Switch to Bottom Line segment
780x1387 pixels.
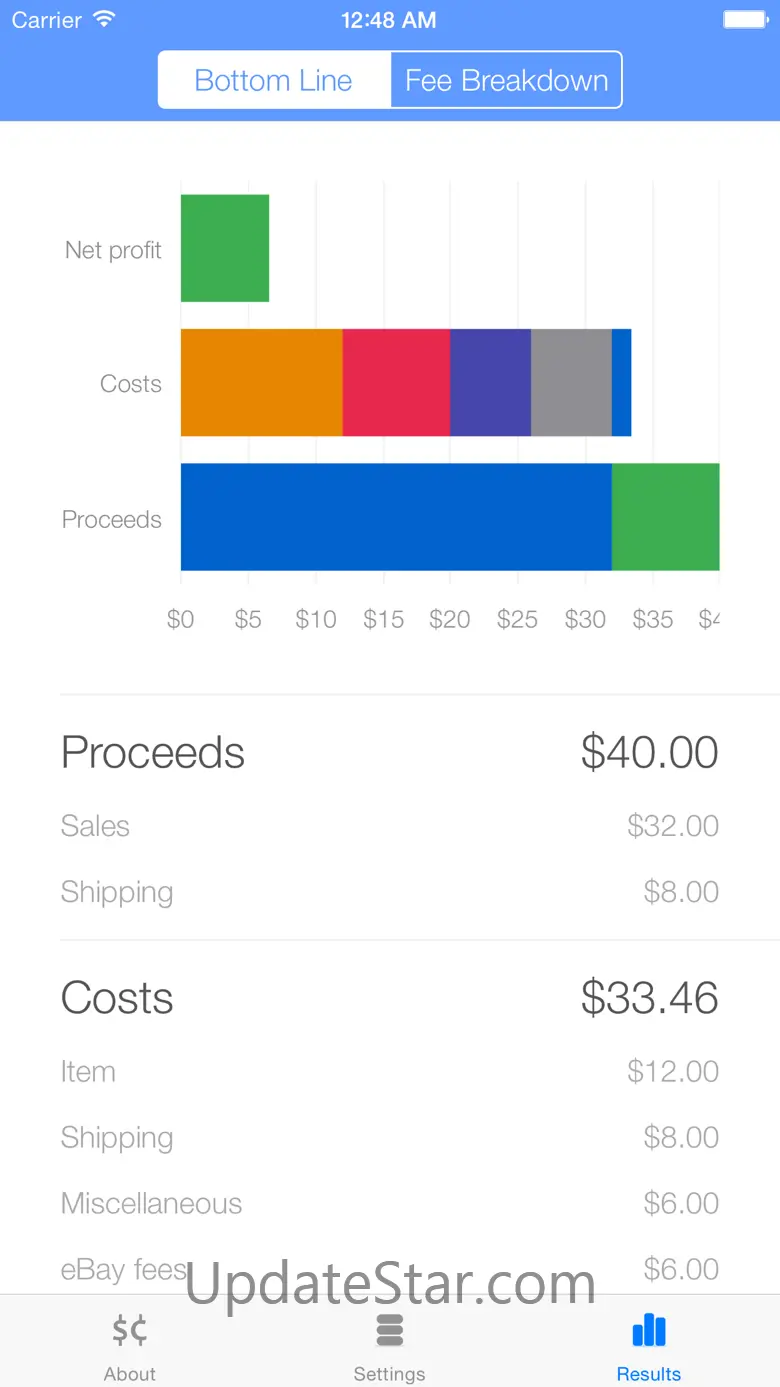(274, 80)
